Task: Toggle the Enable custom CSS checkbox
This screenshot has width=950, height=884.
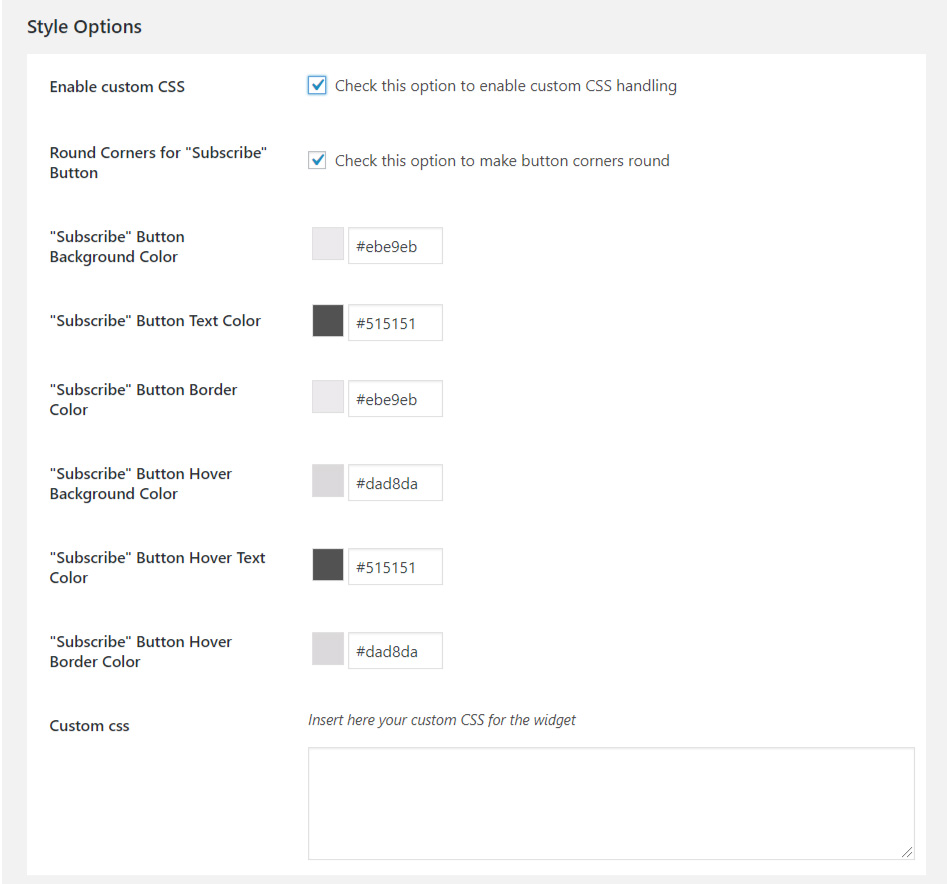Action: [317, 86]
